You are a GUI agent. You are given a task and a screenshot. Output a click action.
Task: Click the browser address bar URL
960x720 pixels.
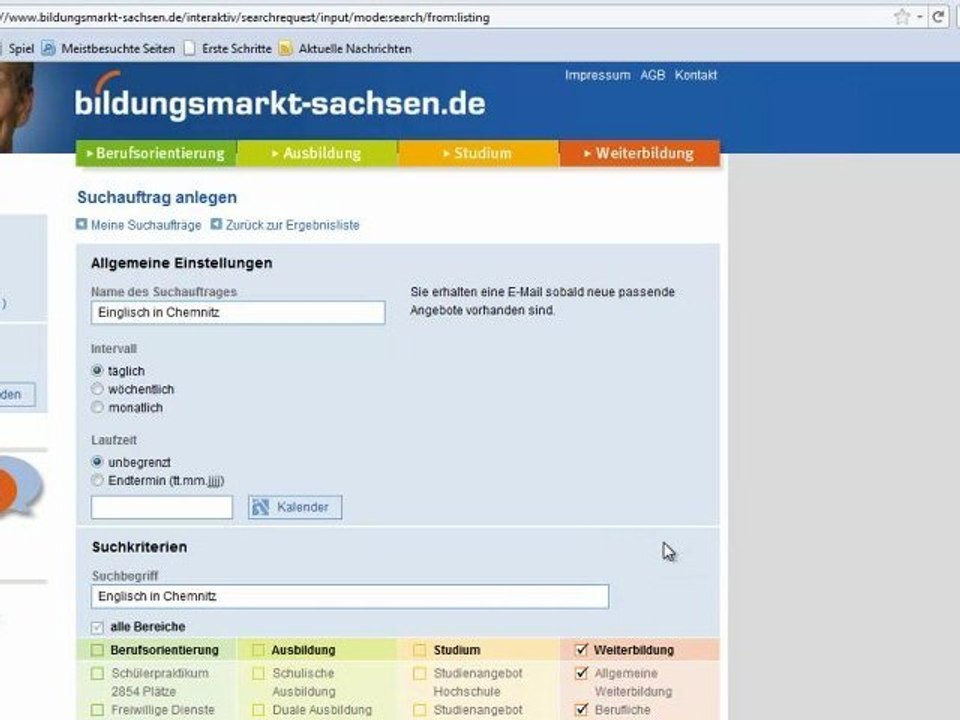pos(245,17)
